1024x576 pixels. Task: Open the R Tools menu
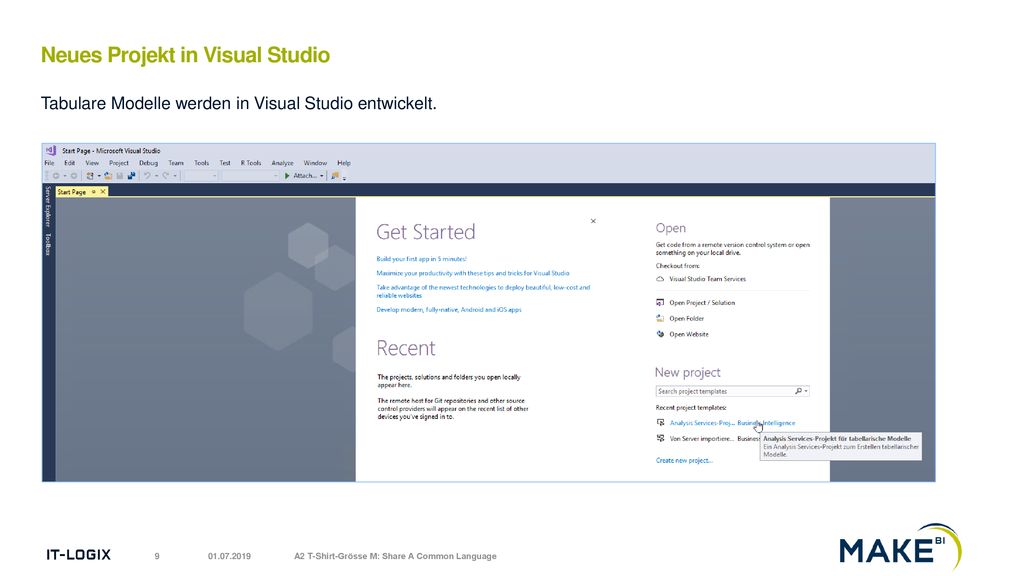251,163
